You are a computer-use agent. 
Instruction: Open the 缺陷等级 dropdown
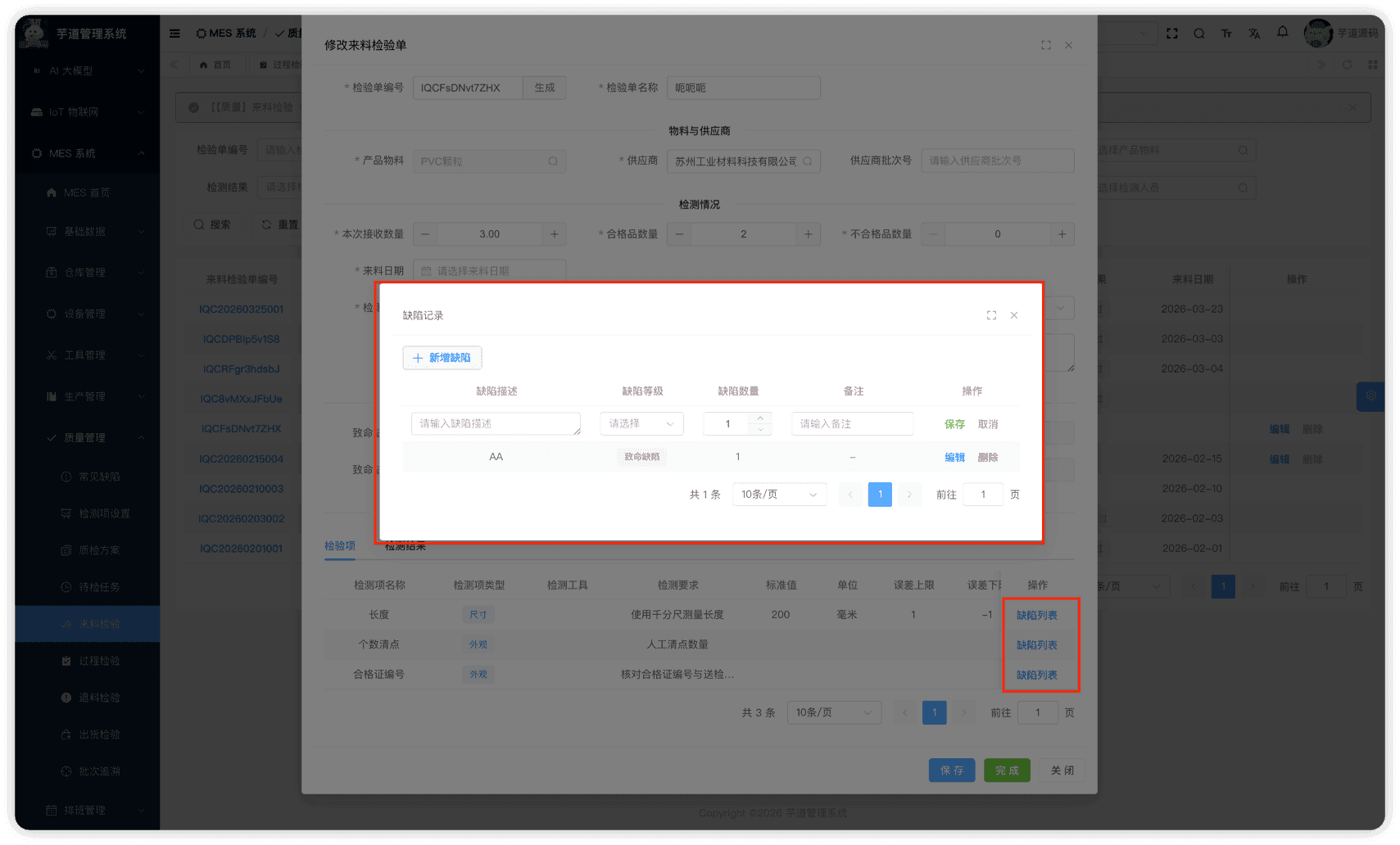(x=641, y=423)
